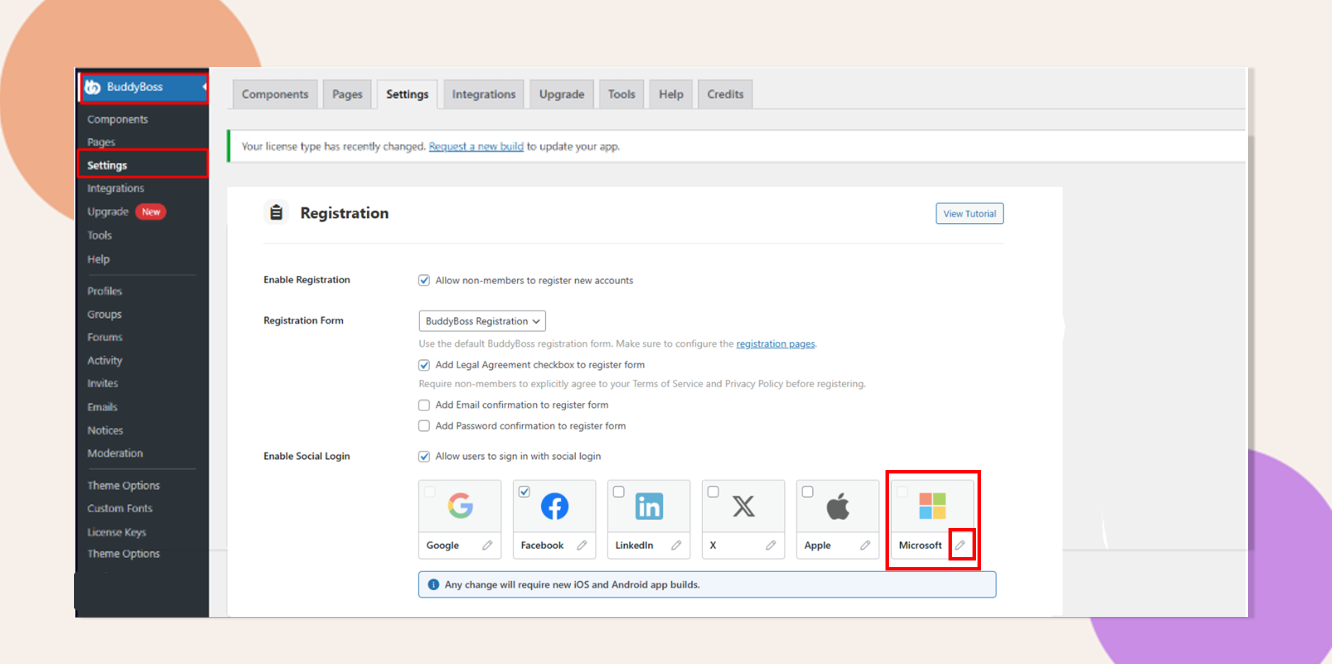Go to Emails in the sidebar
Image resolution: width=1332 pixels, height=664 pixels.
(x=102, y=407)
